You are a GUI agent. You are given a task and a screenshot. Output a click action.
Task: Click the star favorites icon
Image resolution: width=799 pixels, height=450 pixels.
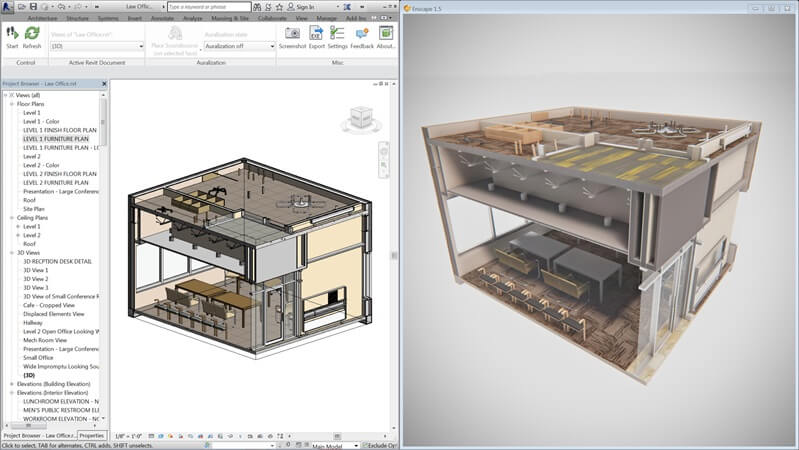pyautogui.click(x=279, y=7)
